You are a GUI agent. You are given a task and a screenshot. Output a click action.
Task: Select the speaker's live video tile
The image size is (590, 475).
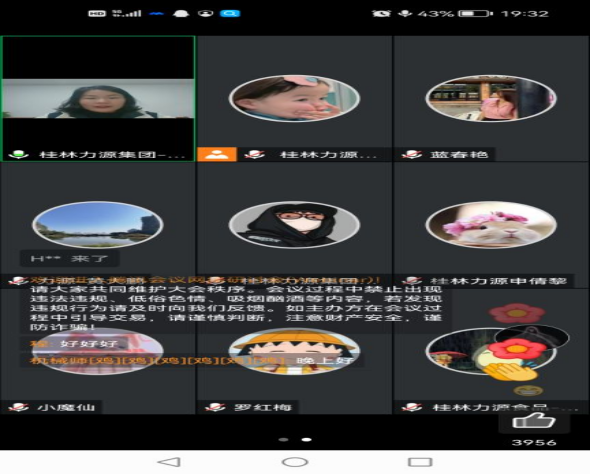point(98,99)
